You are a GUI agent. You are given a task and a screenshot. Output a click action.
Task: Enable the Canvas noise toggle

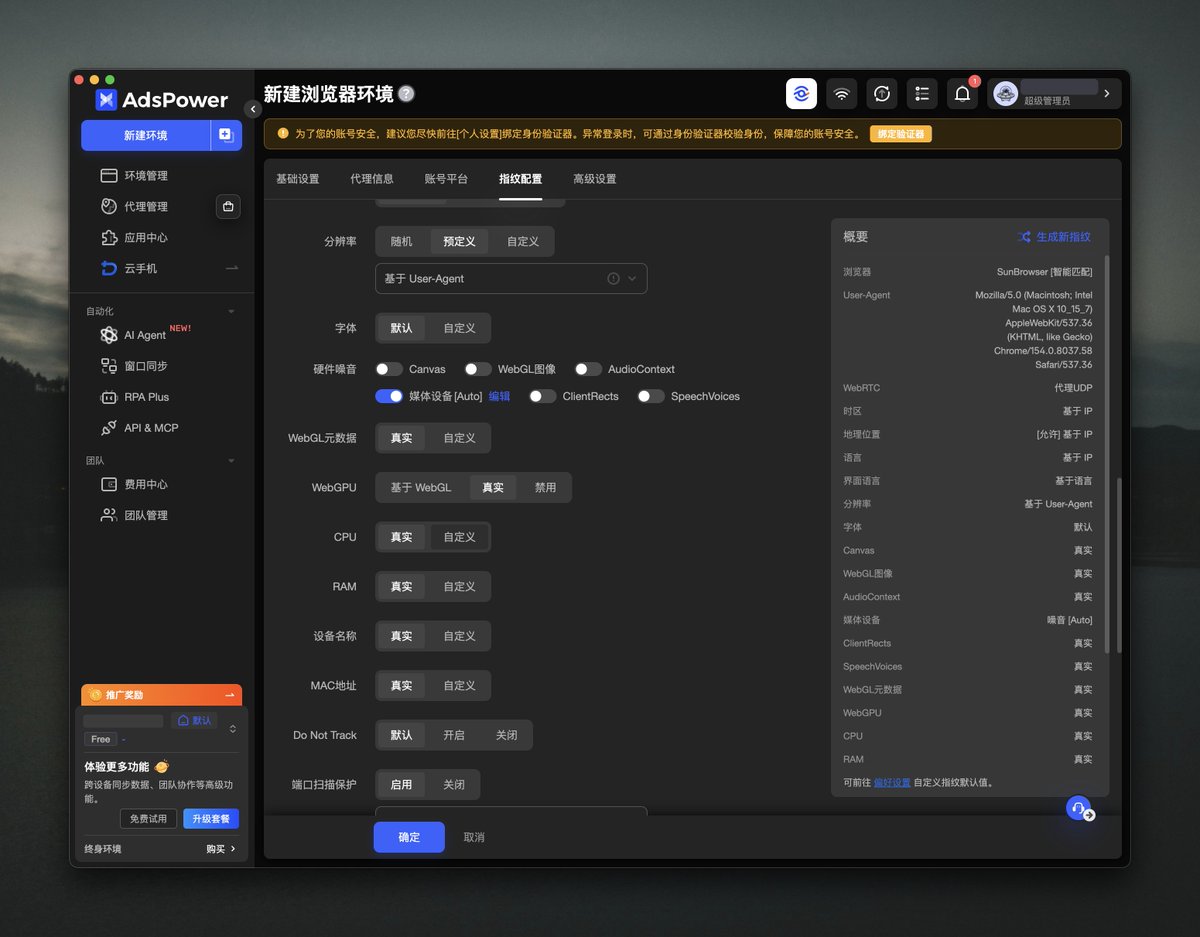(x=389, y=369)
